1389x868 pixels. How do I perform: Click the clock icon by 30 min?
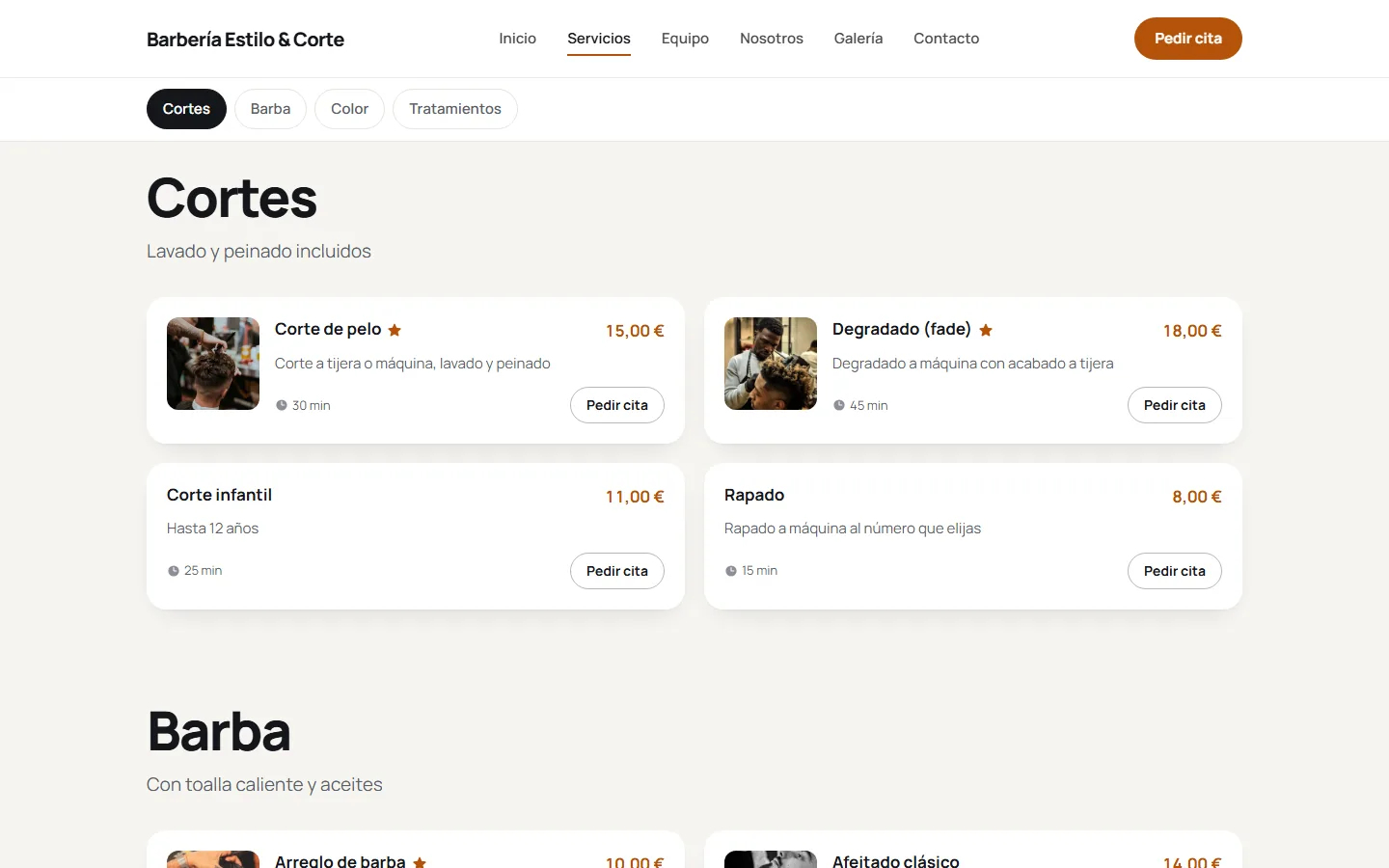[x=282, y=405]
